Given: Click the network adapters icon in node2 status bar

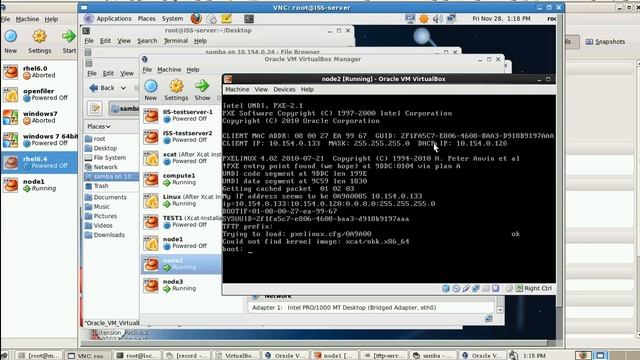Looking at the screenshot, I should point(476,289).
